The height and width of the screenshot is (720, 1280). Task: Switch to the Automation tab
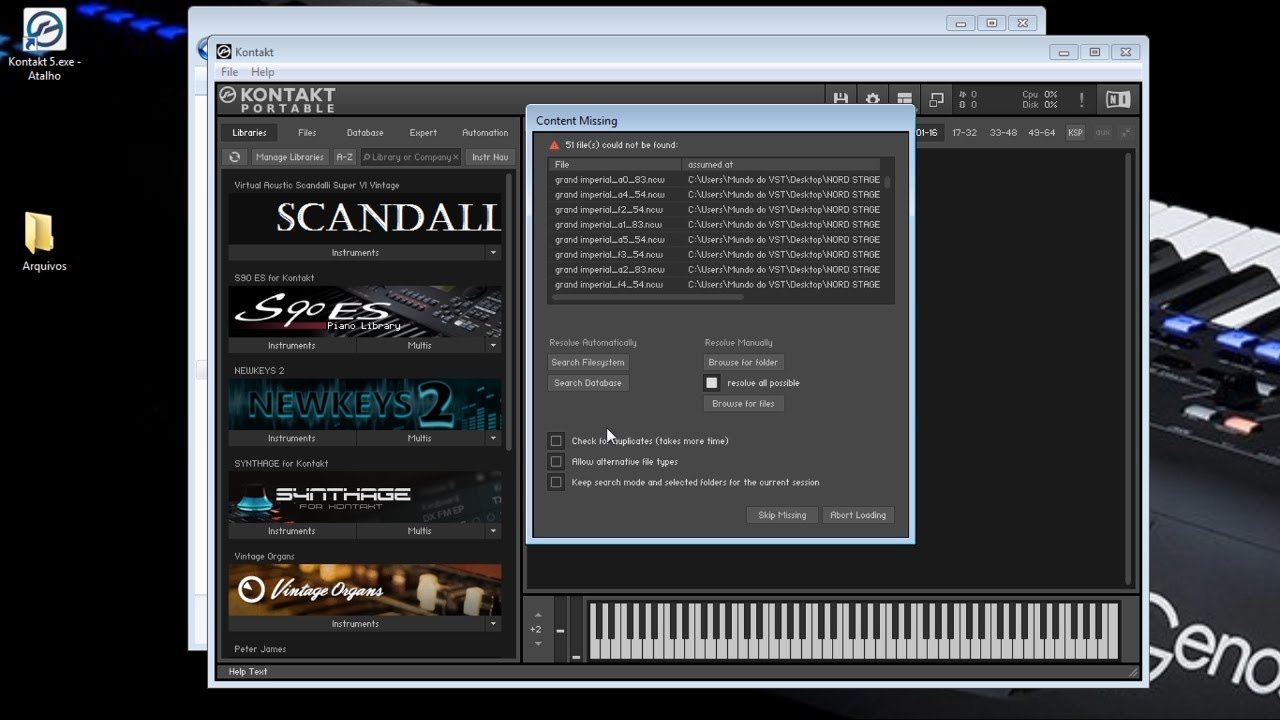485,133
